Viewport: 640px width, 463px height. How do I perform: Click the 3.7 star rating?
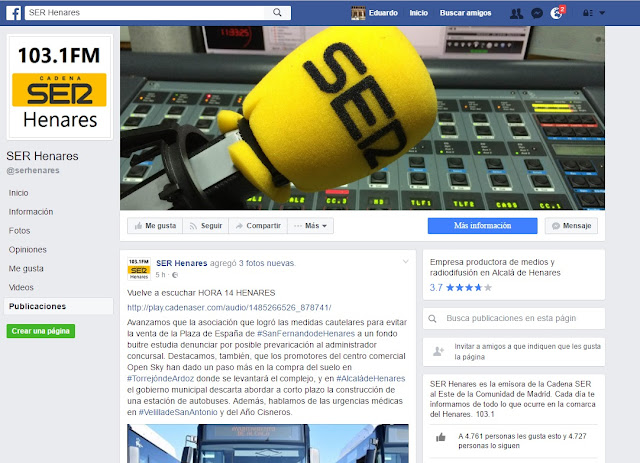pos(461,287)
